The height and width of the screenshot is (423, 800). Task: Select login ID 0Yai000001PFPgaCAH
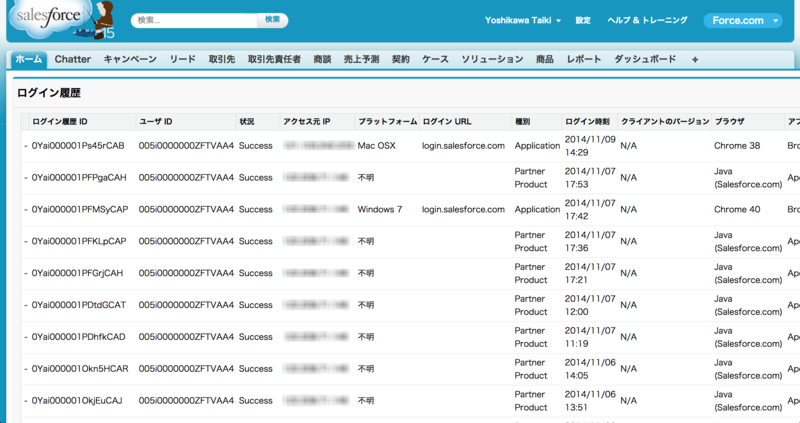click(x=79, y=178)
